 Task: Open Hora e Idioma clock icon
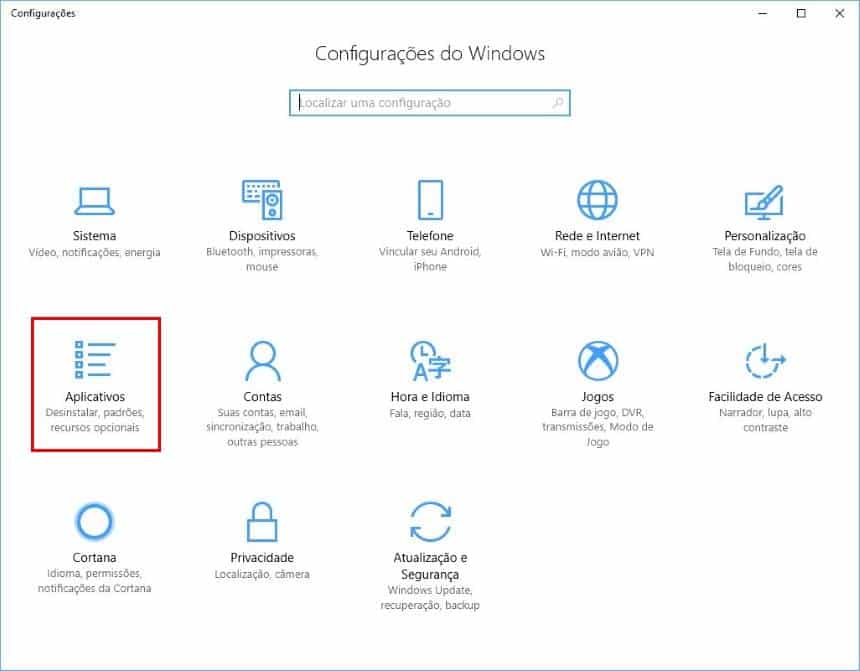(x=430, y=360)
